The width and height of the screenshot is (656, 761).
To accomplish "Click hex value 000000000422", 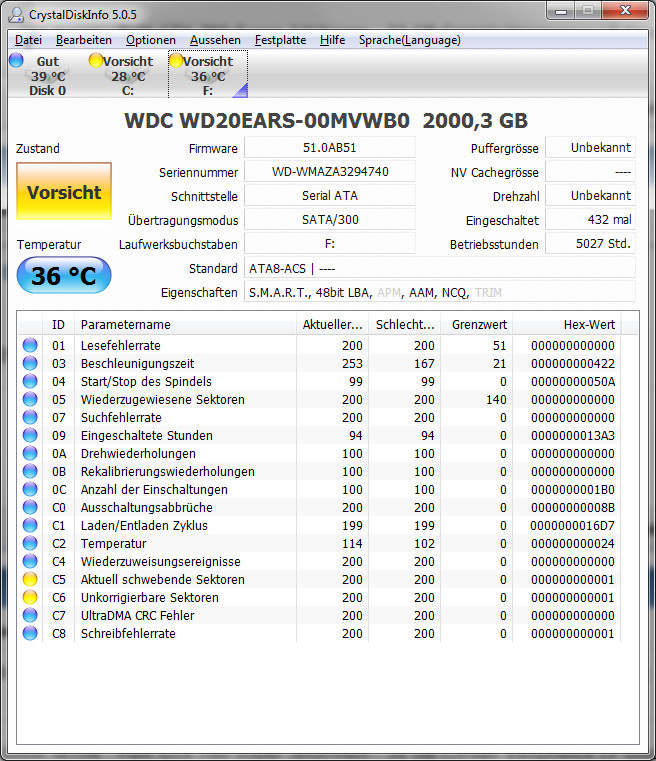I will click(x=573, y=364).
